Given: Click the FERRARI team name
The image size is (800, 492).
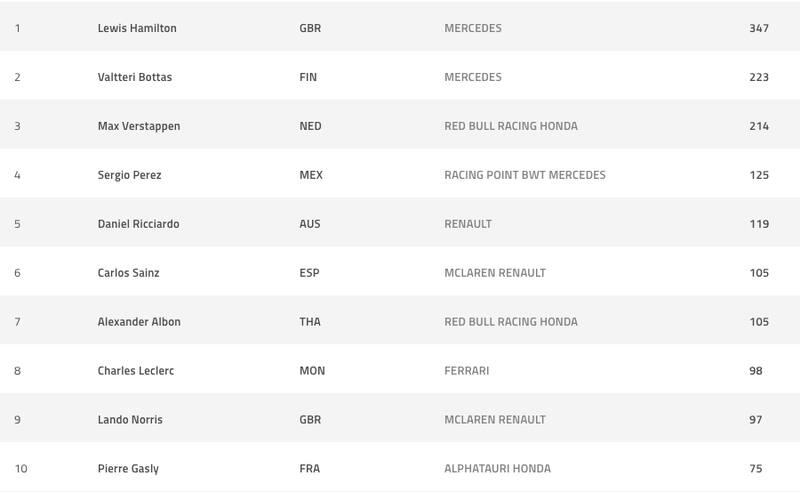Looking at the screenshot, I should click(467, 371).
